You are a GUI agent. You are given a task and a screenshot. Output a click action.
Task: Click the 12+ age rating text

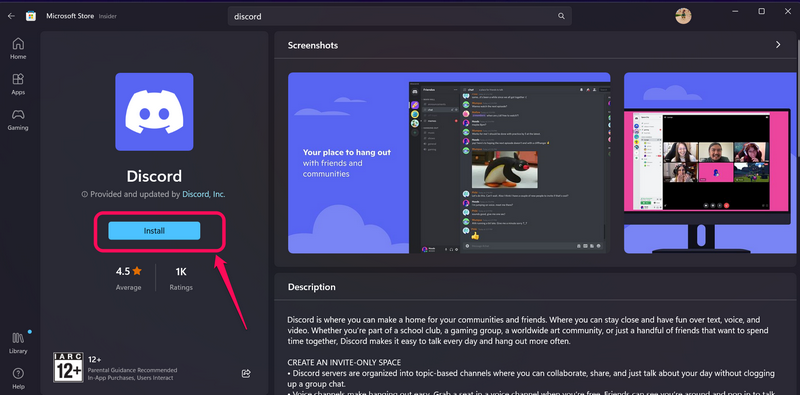click(94, 359)
